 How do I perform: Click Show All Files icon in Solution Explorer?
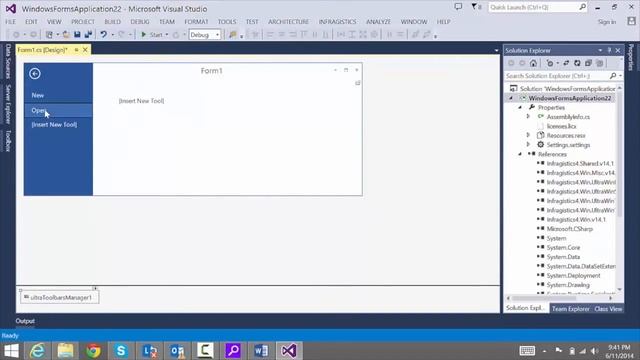click(600, 63)
